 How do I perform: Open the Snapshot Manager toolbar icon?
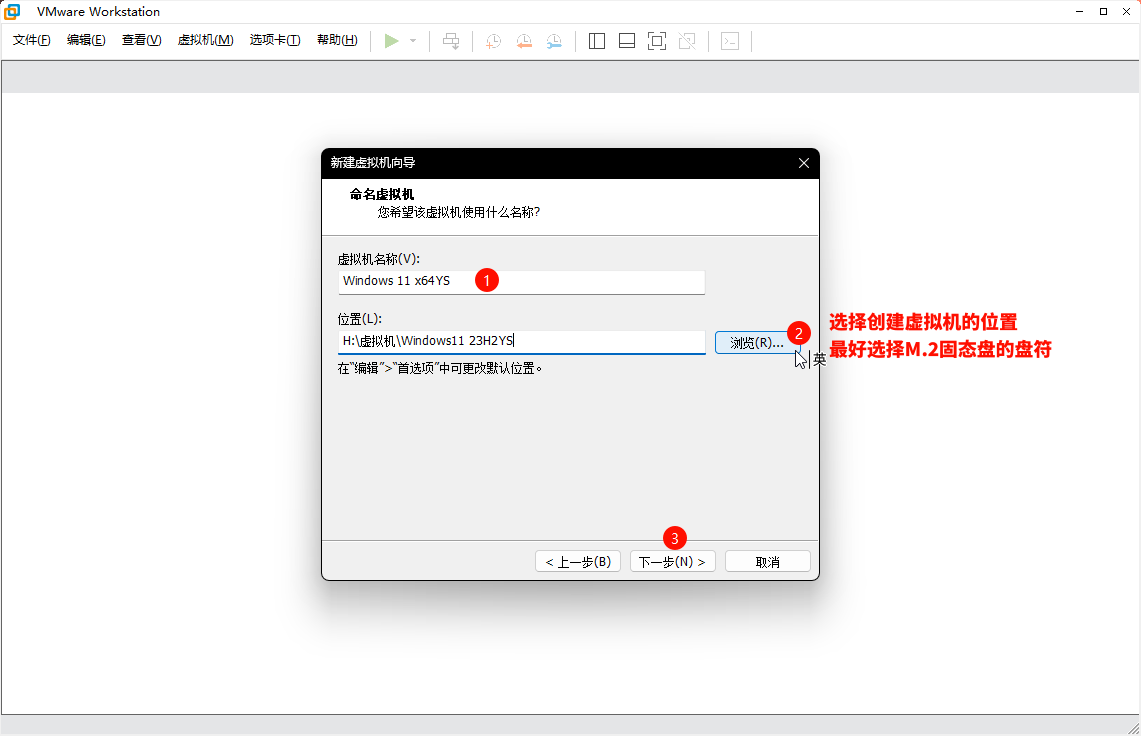554,41
